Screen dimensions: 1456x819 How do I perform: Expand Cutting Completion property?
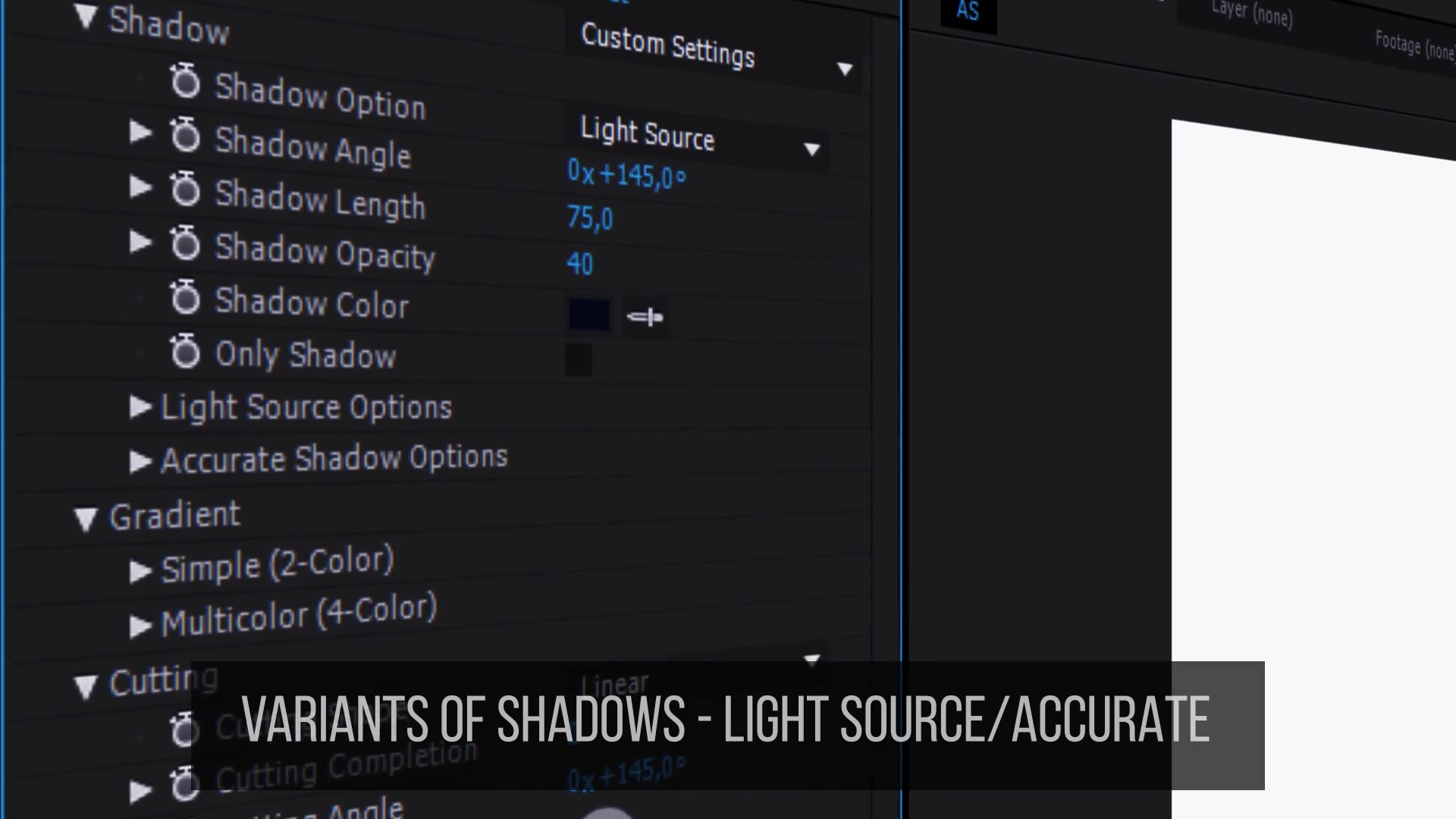[140, 791]
